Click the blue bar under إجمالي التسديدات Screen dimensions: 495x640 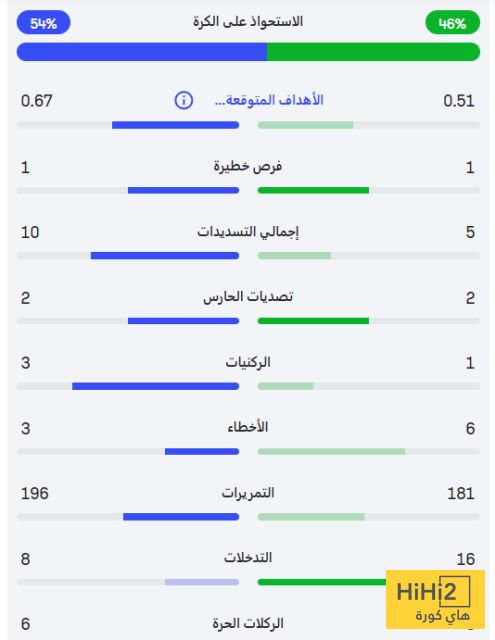tap(165, 256)
